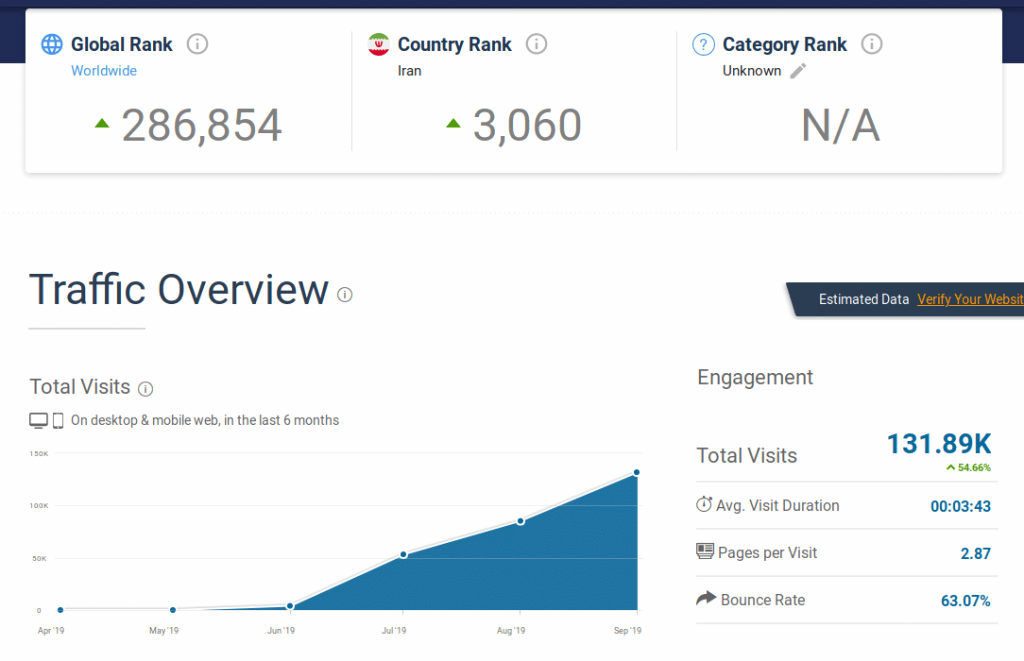Open the Worldwide link under Global Rank
Viewport: 1024px width, 661px height.
pos(104,71)
